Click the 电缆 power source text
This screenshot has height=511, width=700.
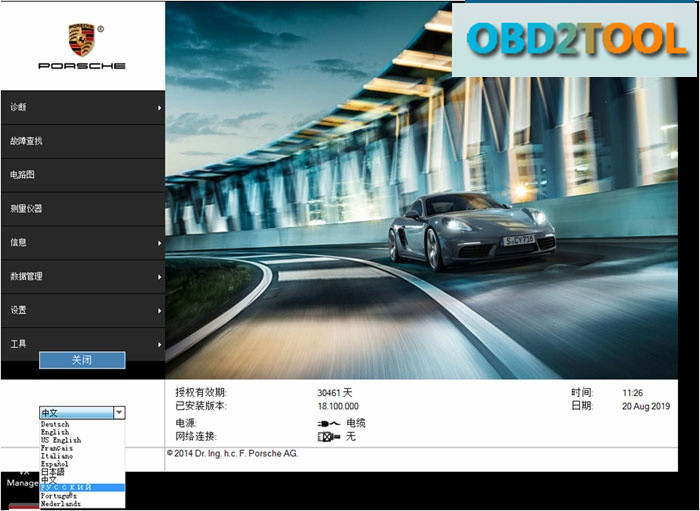pos(356,423)
